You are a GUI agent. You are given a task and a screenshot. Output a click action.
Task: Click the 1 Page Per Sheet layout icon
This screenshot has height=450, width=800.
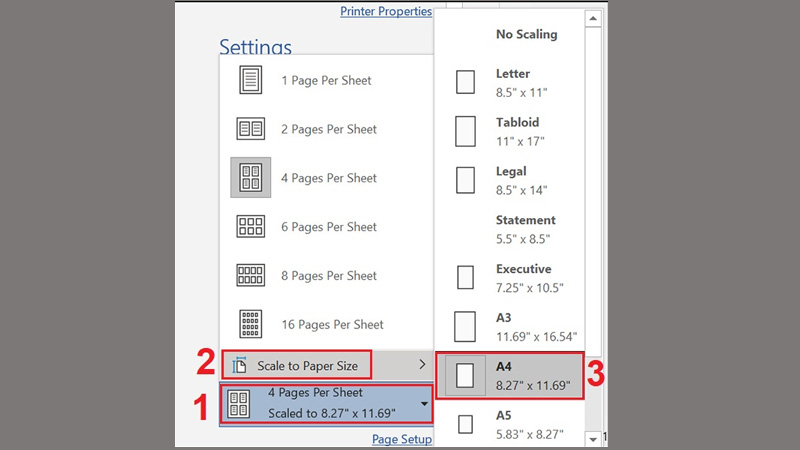pos(251,80)
